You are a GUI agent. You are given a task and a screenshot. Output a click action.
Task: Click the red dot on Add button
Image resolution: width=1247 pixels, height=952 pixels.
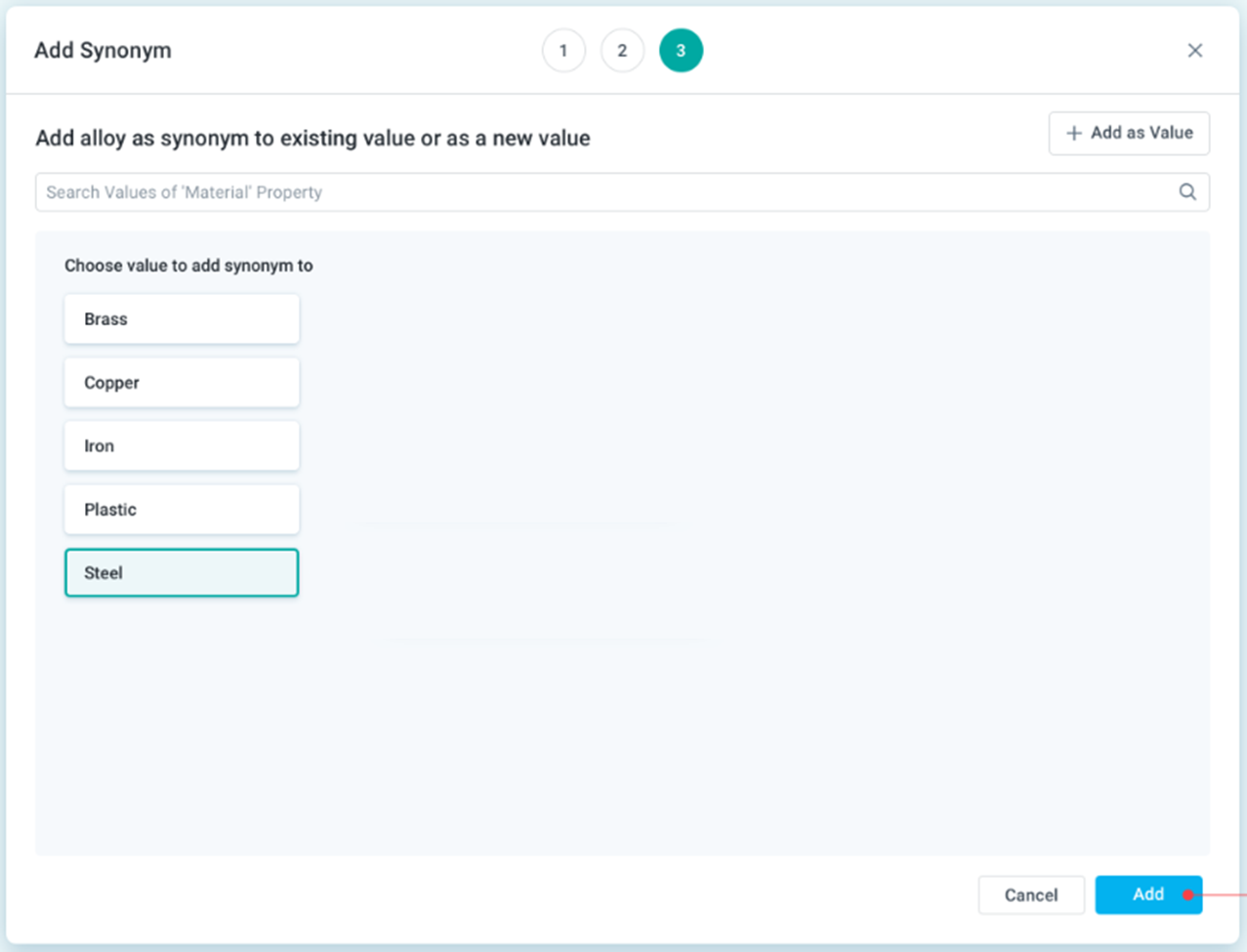(1187, 894)
